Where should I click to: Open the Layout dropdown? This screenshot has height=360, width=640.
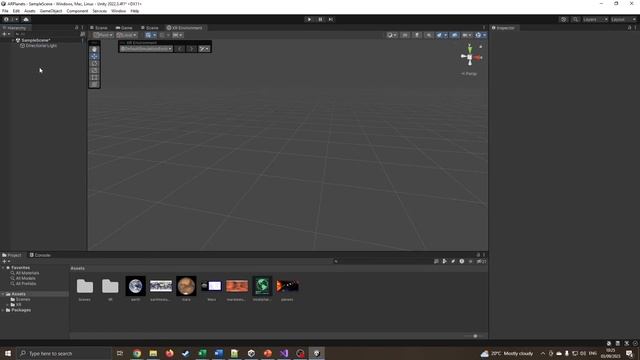tap(623, 20)
